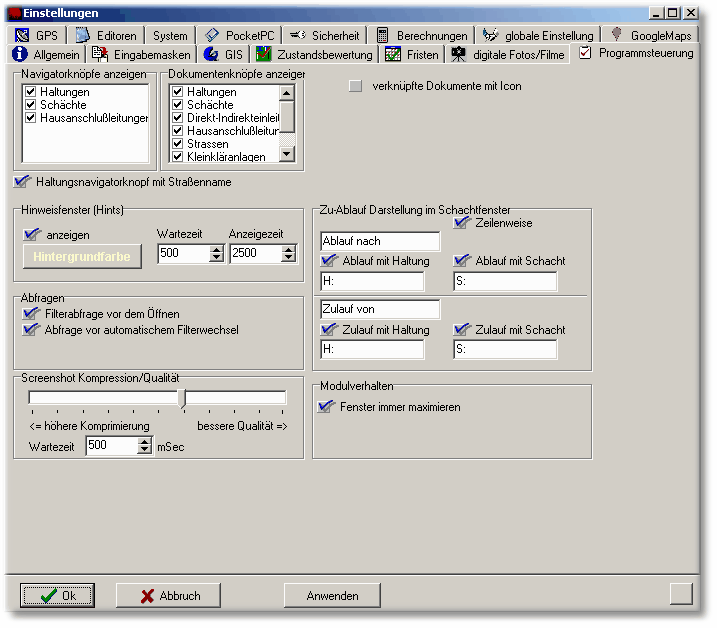Click the Editoren tab icon
Screen dimensions: 717x628
[x=83, y=35]
